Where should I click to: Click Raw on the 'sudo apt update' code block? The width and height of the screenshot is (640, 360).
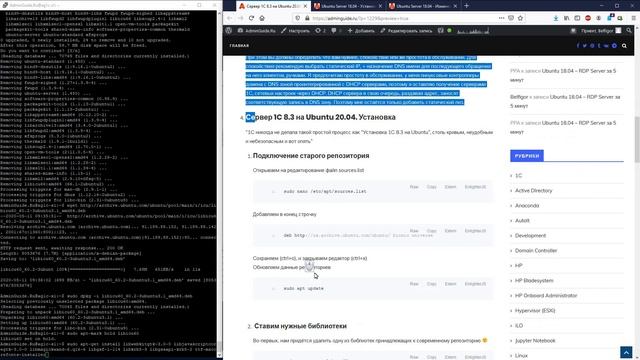click(414, 284)
